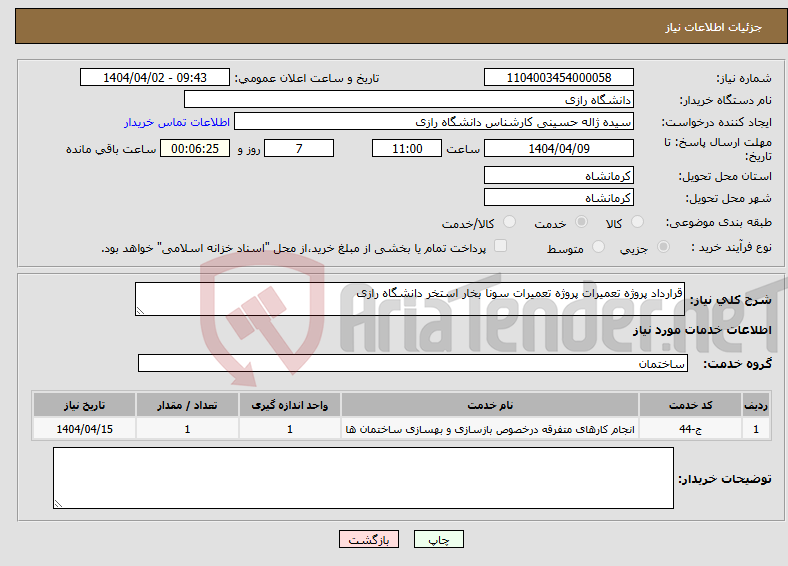Click the remaining time field 00:06:25
This screenshot has height=566, width=788.
(x=195, y=148)
